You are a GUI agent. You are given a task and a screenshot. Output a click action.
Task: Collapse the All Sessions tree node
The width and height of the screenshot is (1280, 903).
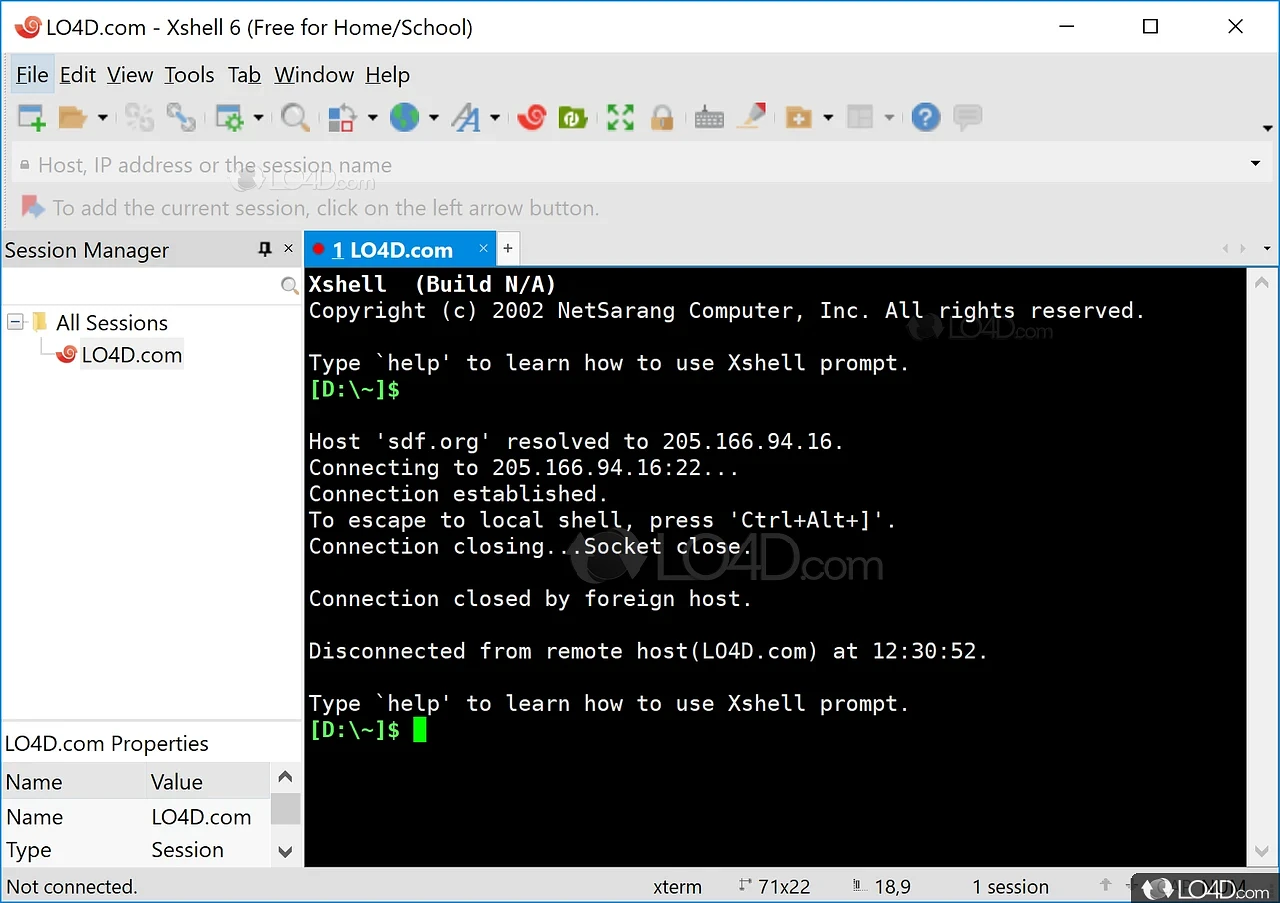(x=15, y=322)
